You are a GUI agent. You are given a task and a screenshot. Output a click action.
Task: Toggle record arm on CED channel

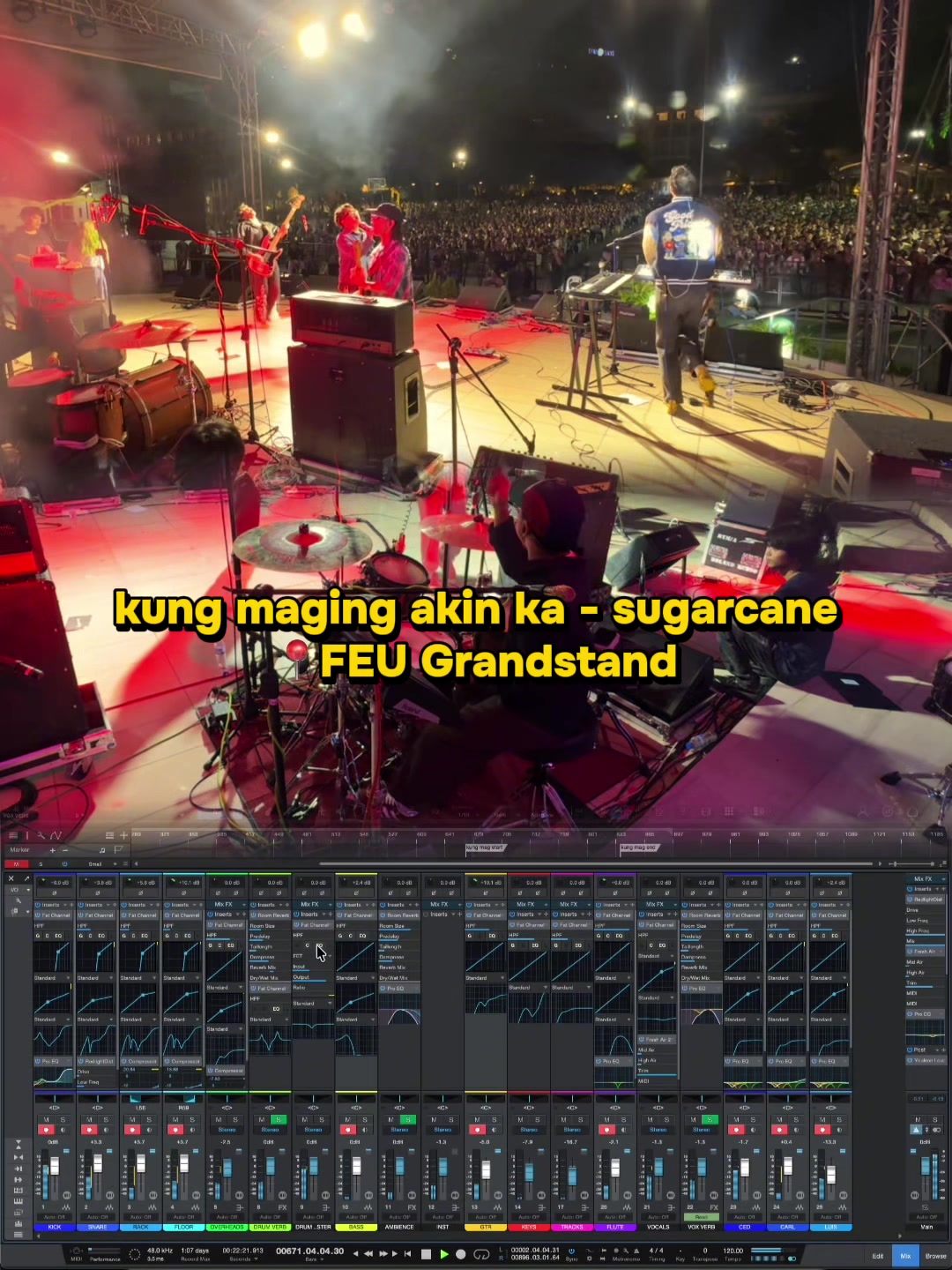(x=737, y=1130)
